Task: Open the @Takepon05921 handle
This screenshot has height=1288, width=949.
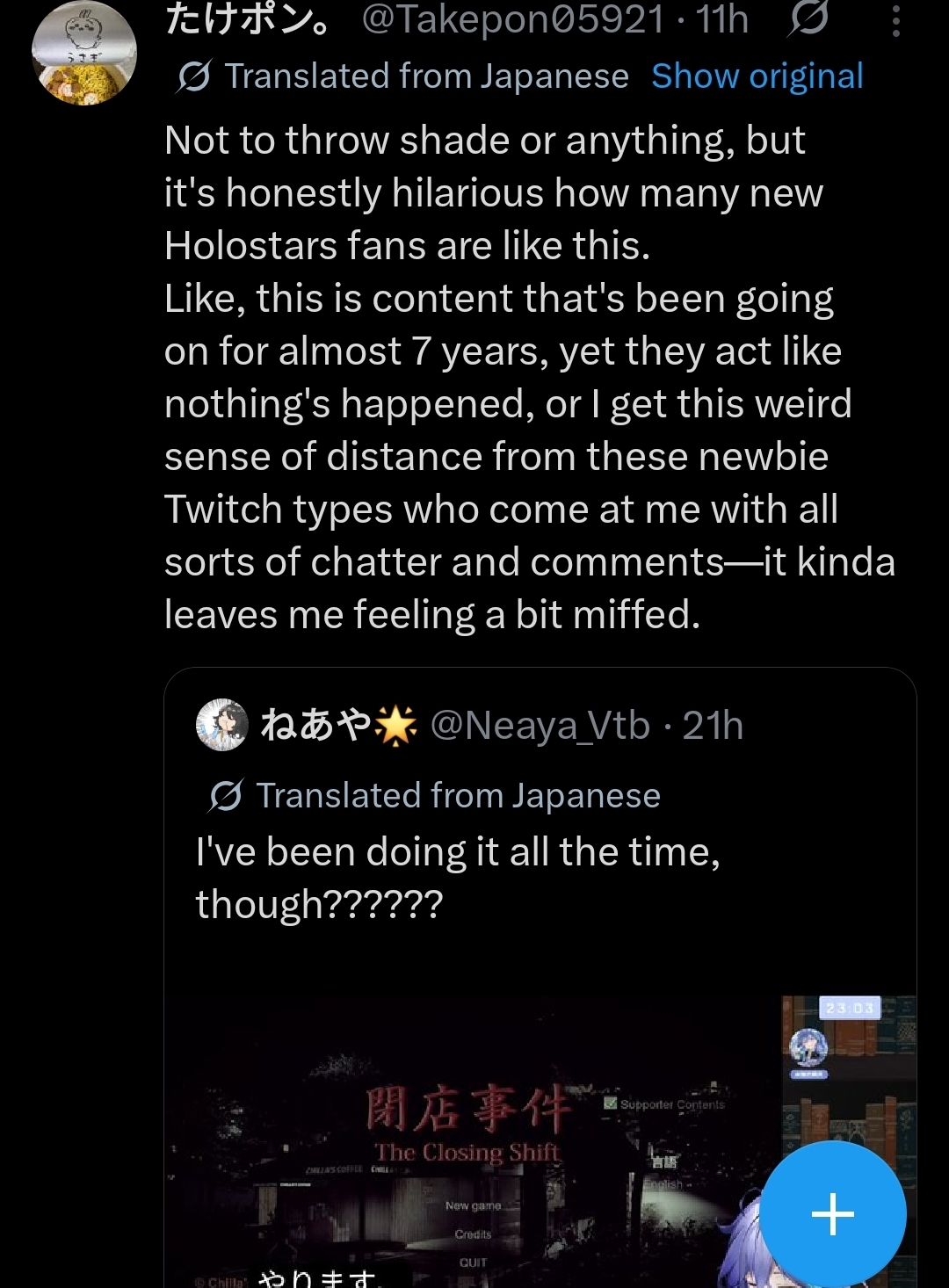Action: (513, 19)
